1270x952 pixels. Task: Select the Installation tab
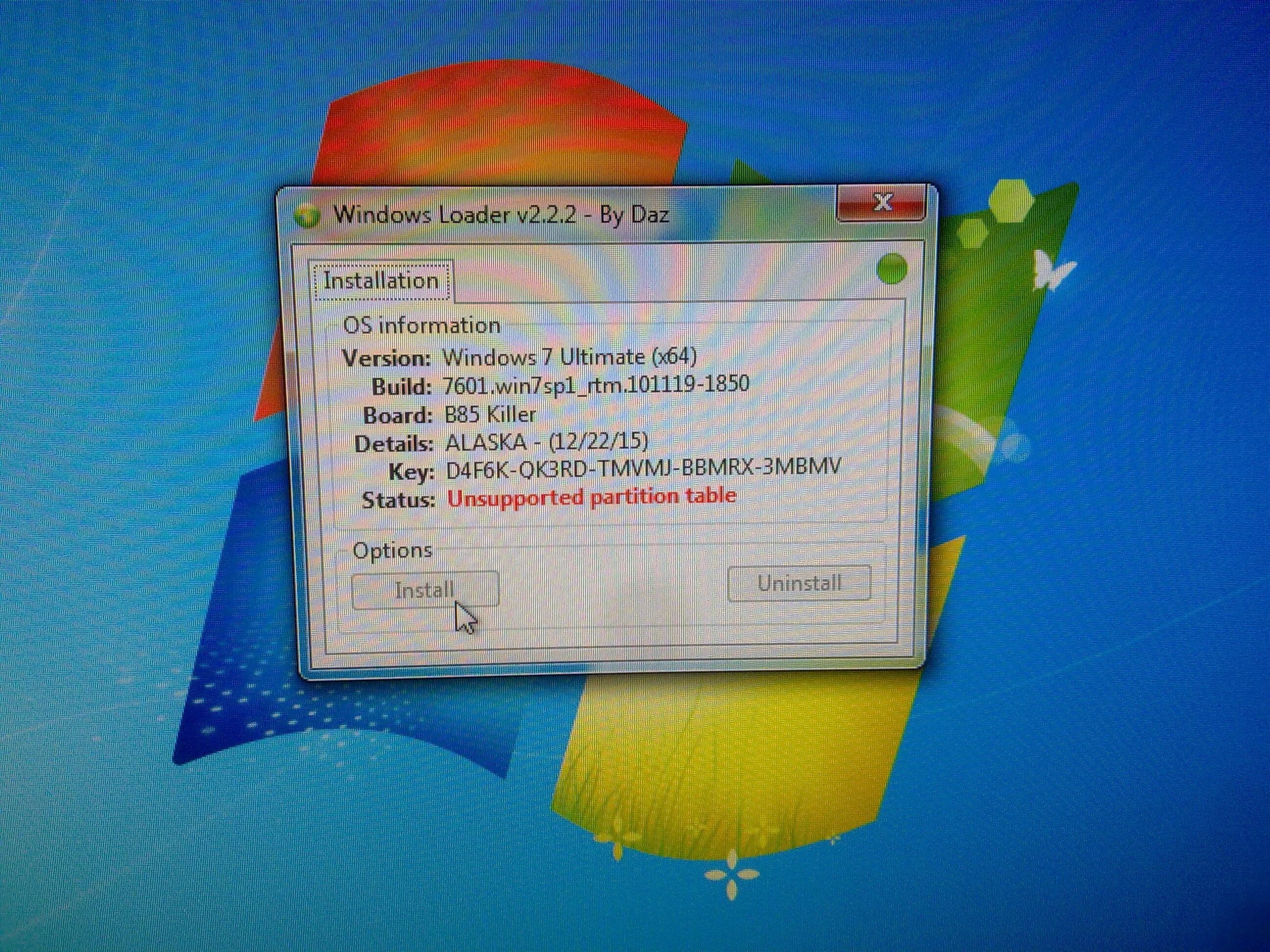point(385,280)
